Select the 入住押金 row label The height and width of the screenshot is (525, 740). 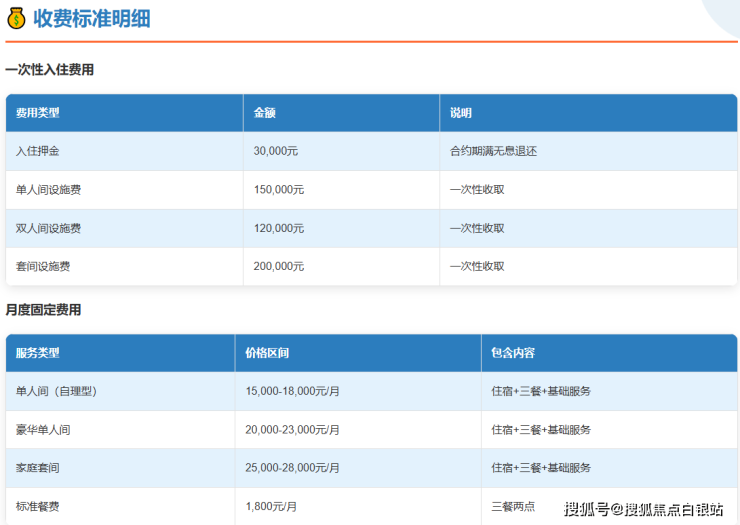tap(38, 151)
